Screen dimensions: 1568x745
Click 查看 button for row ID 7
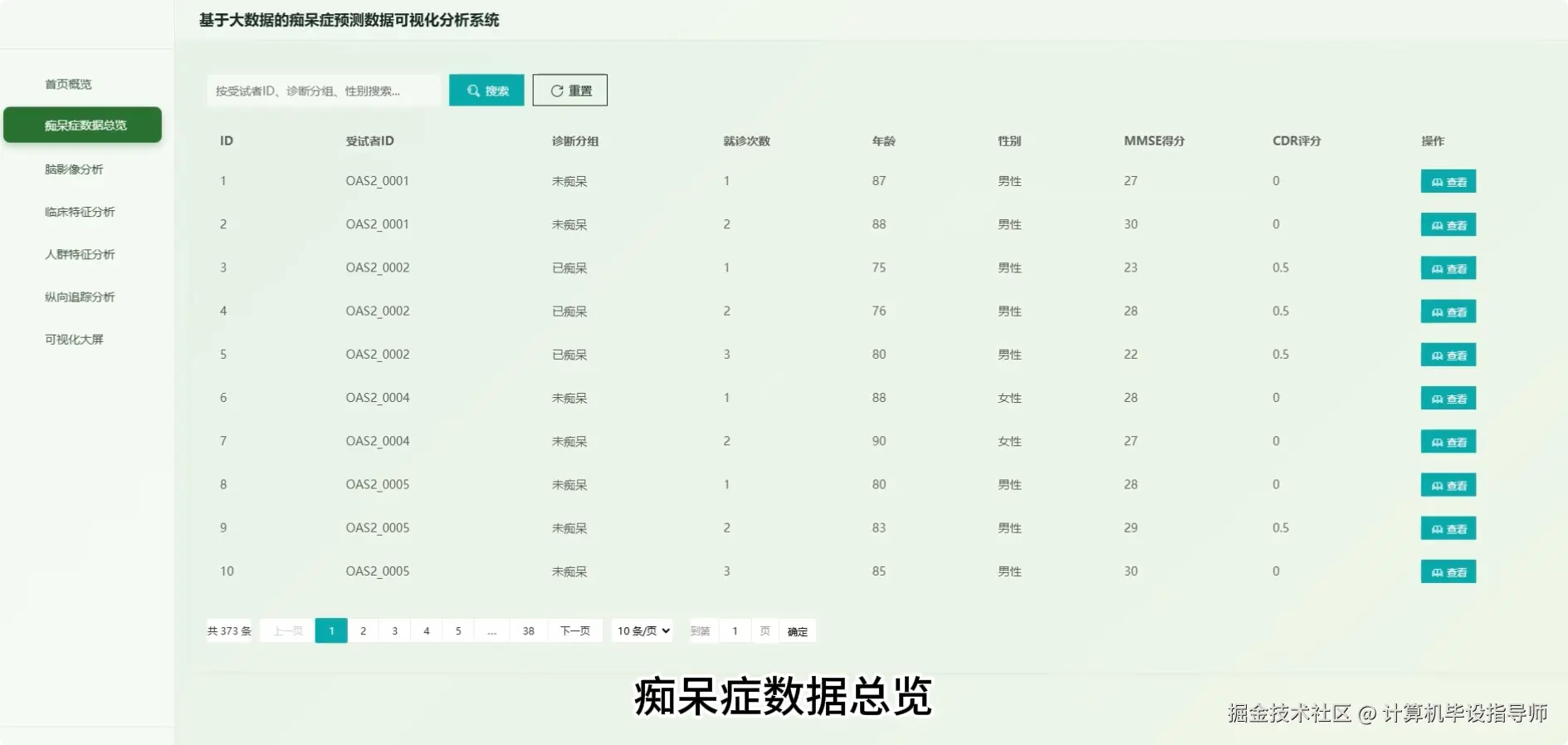tap(1448, 442)
